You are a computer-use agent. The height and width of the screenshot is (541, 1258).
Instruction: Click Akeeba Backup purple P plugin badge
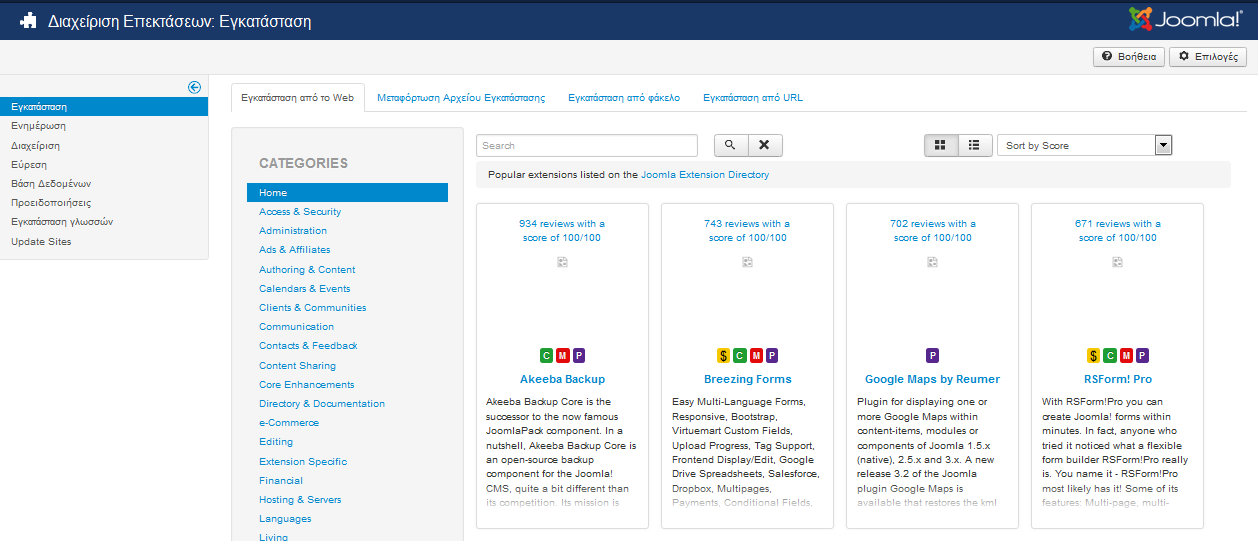[579, 355]
